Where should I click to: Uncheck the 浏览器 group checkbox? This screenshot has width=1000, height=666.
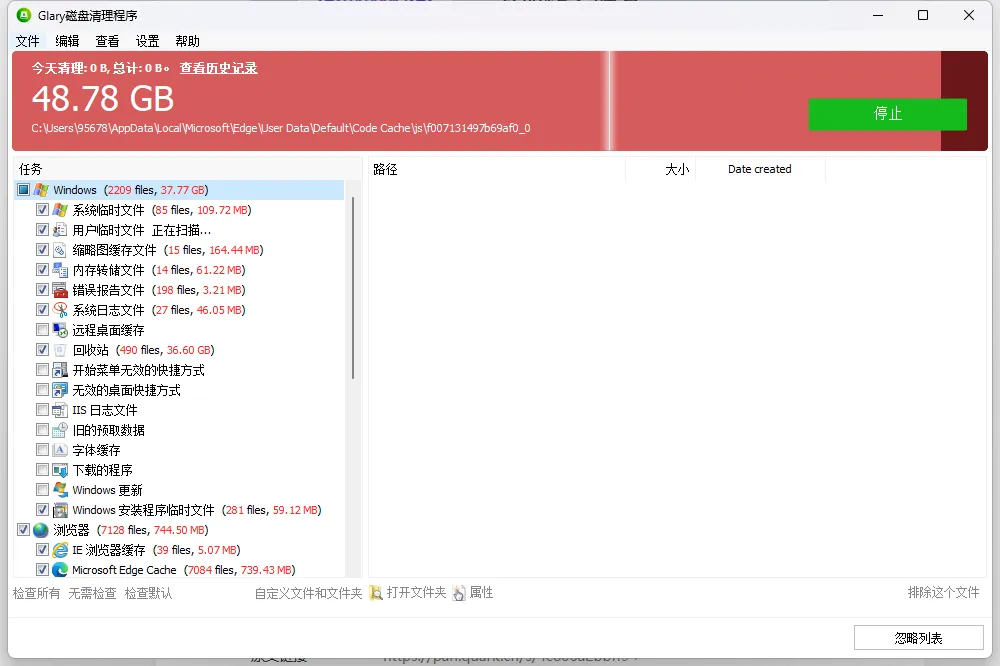point(24,530)
